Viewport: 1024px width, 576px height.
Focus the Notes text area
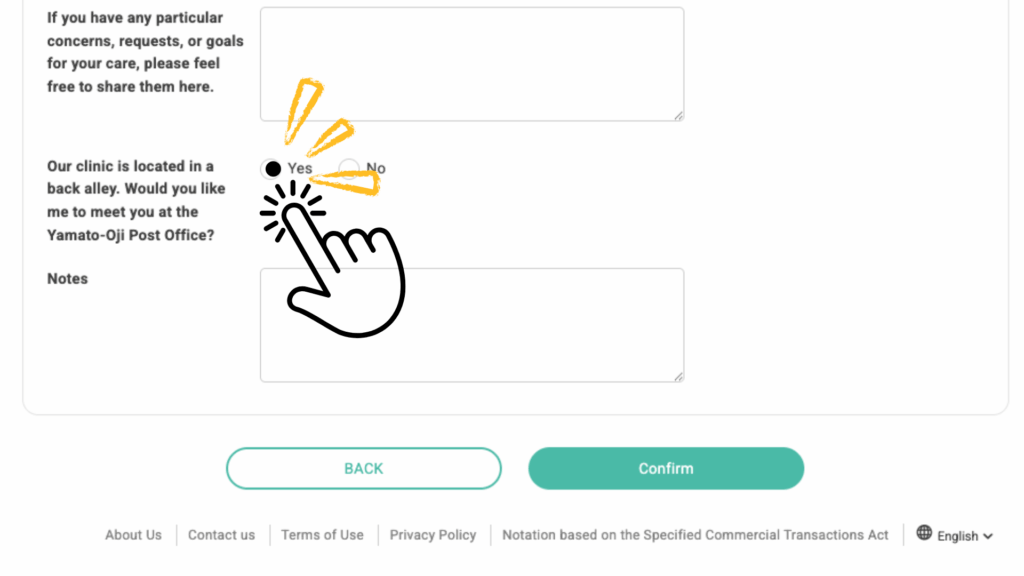click(x=472, y=325)
